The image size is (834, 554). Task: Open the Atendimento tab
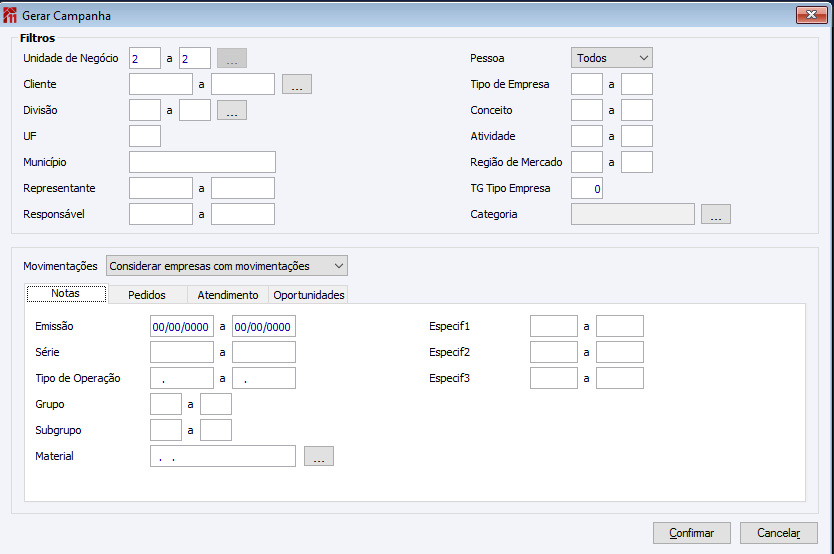click(x=228, y=295)
